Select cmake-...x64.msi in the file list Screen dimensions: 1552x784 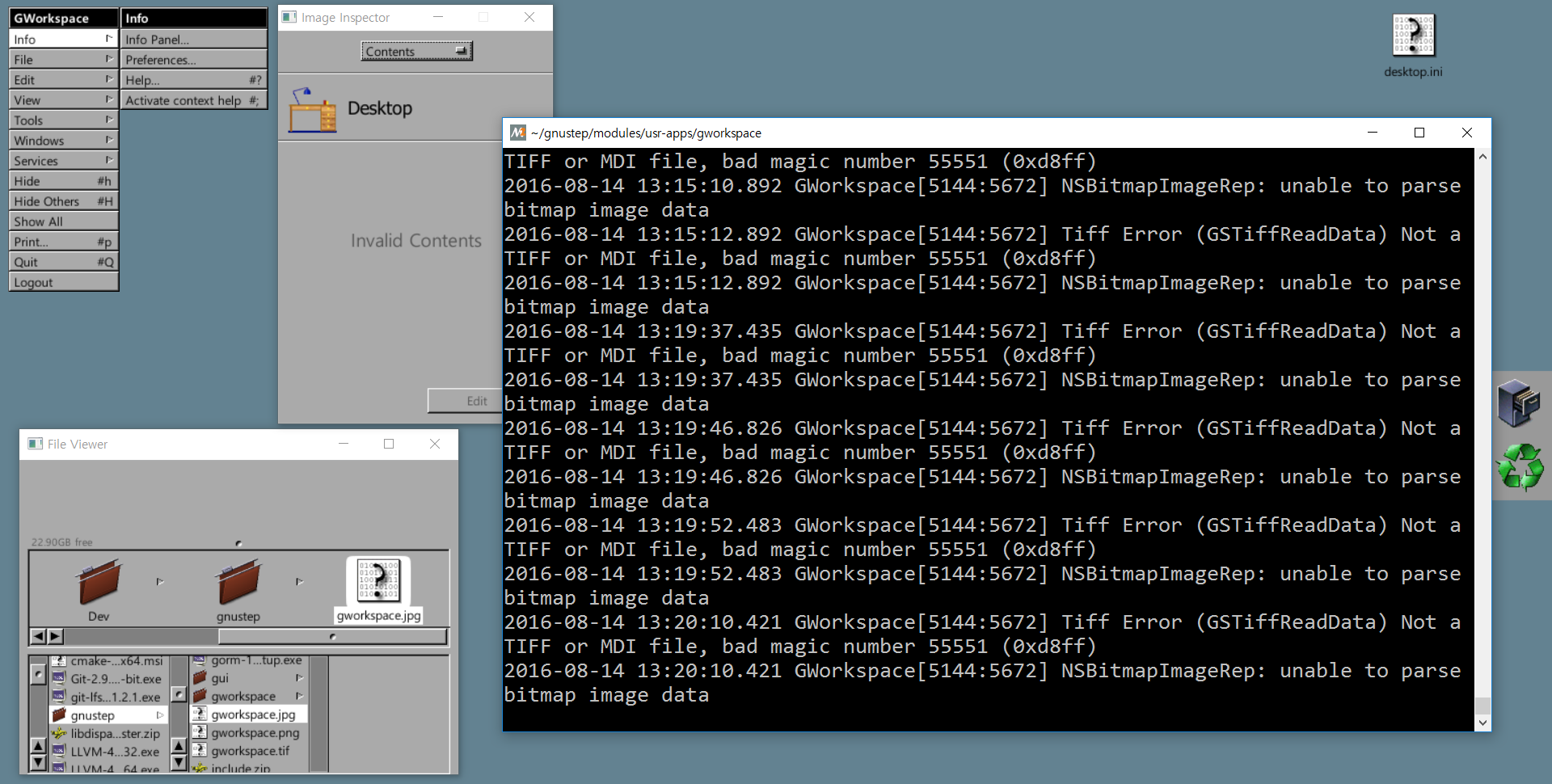tap(108, 661)
